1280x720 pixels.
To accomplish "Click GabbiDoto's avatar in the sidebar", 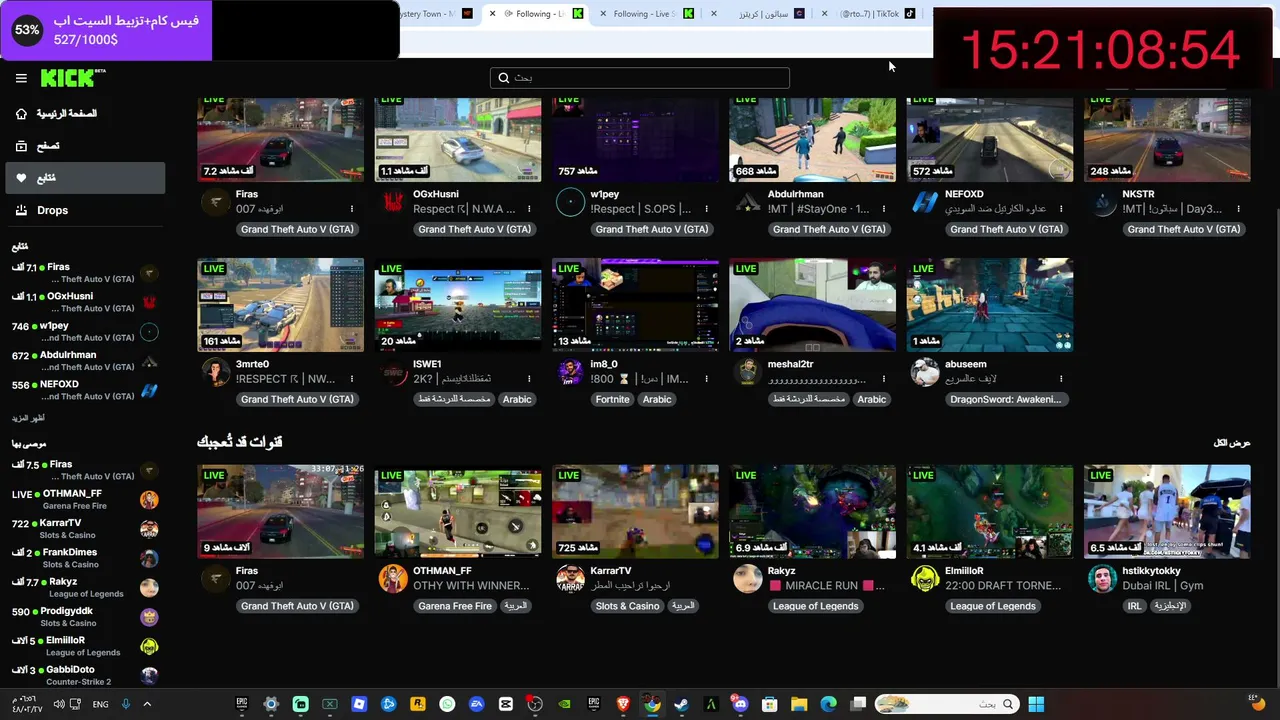I will click(x=149, y=675).
